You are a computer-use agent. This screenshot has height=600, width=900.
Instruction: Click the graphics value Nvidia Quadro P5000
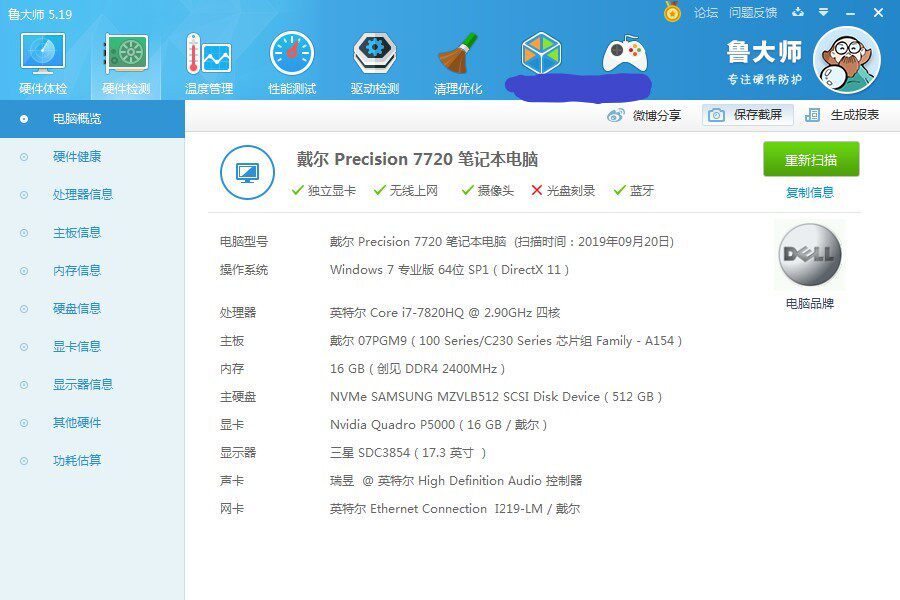[439, 425]
